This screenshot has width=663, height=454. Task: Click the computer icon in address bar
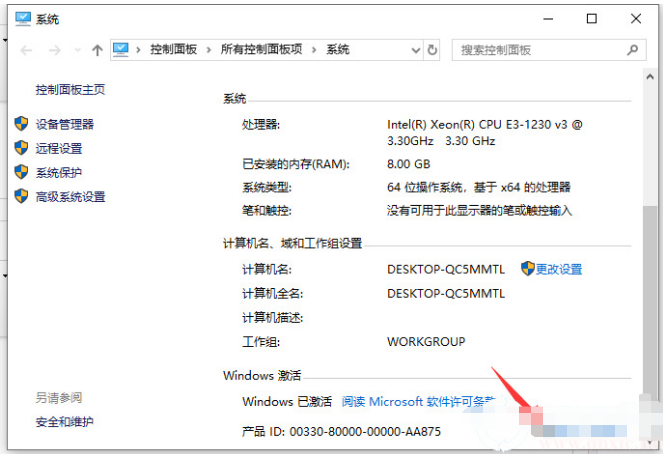click(122, 49)
